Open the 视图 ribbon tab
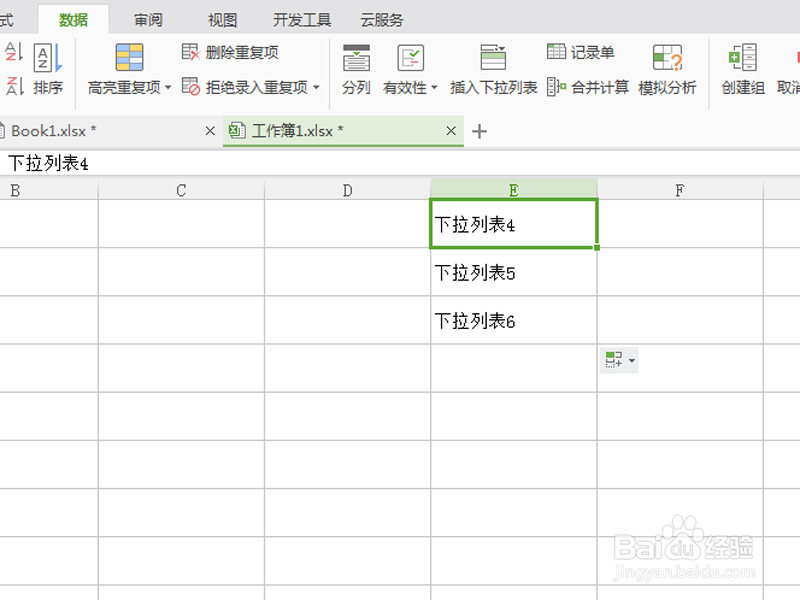This screenshot has width=800, height=600. click(222, 20)
